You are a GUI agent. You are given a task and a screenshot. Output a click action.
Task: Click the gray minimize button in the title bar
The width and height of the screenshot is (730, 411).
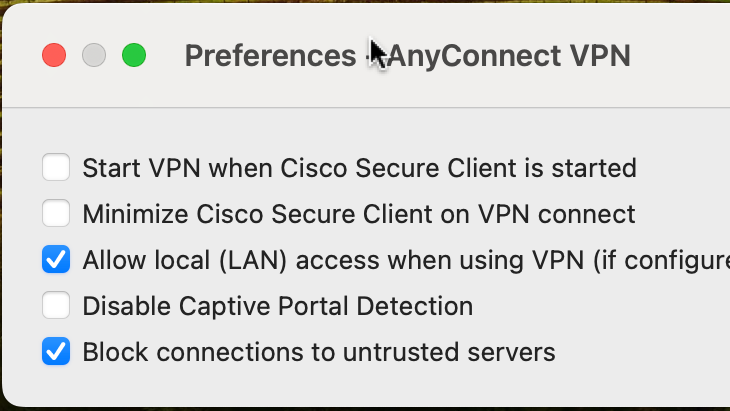(93, 55)
